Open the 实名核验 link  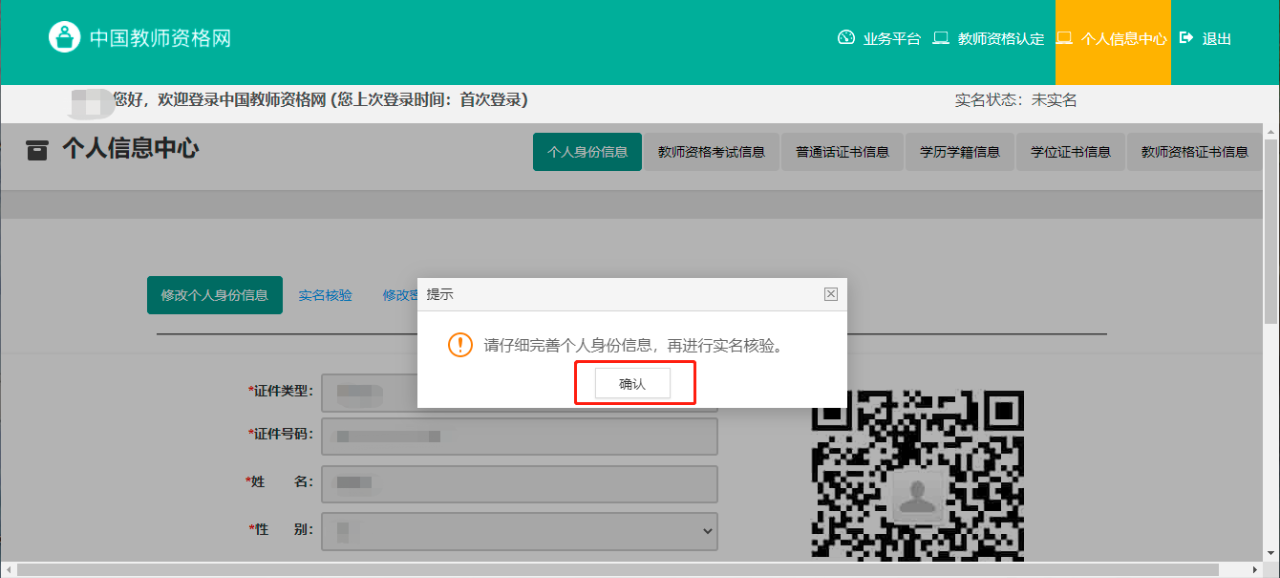click(325, 295)
